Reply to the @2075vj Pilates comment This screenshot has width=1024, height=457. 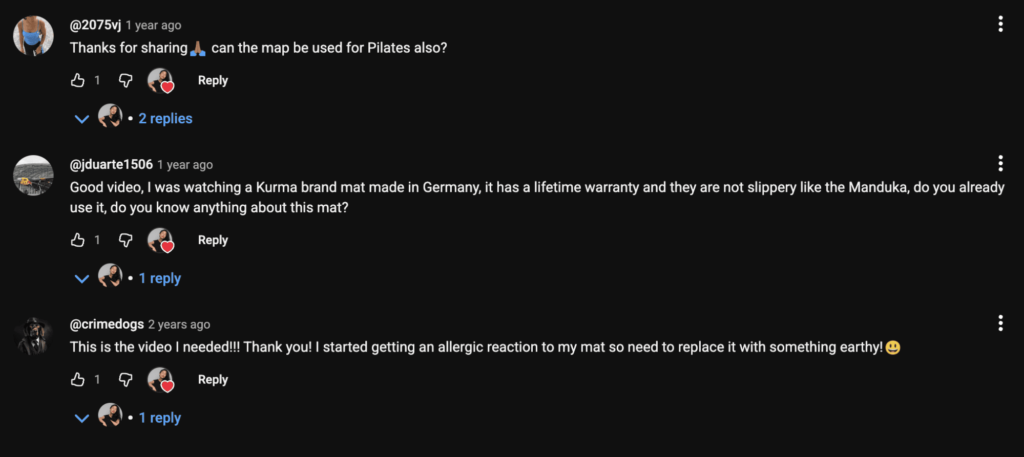click(213, 80)
